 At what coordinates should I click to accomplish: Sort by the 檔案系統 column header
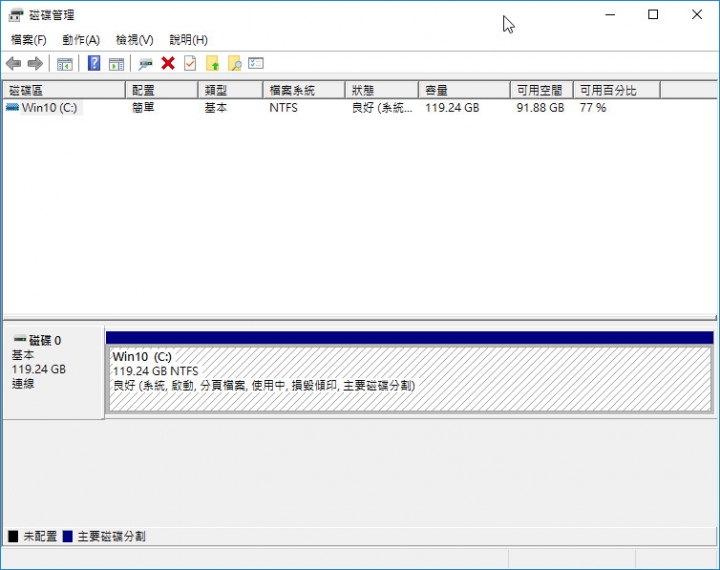point(304,90)
